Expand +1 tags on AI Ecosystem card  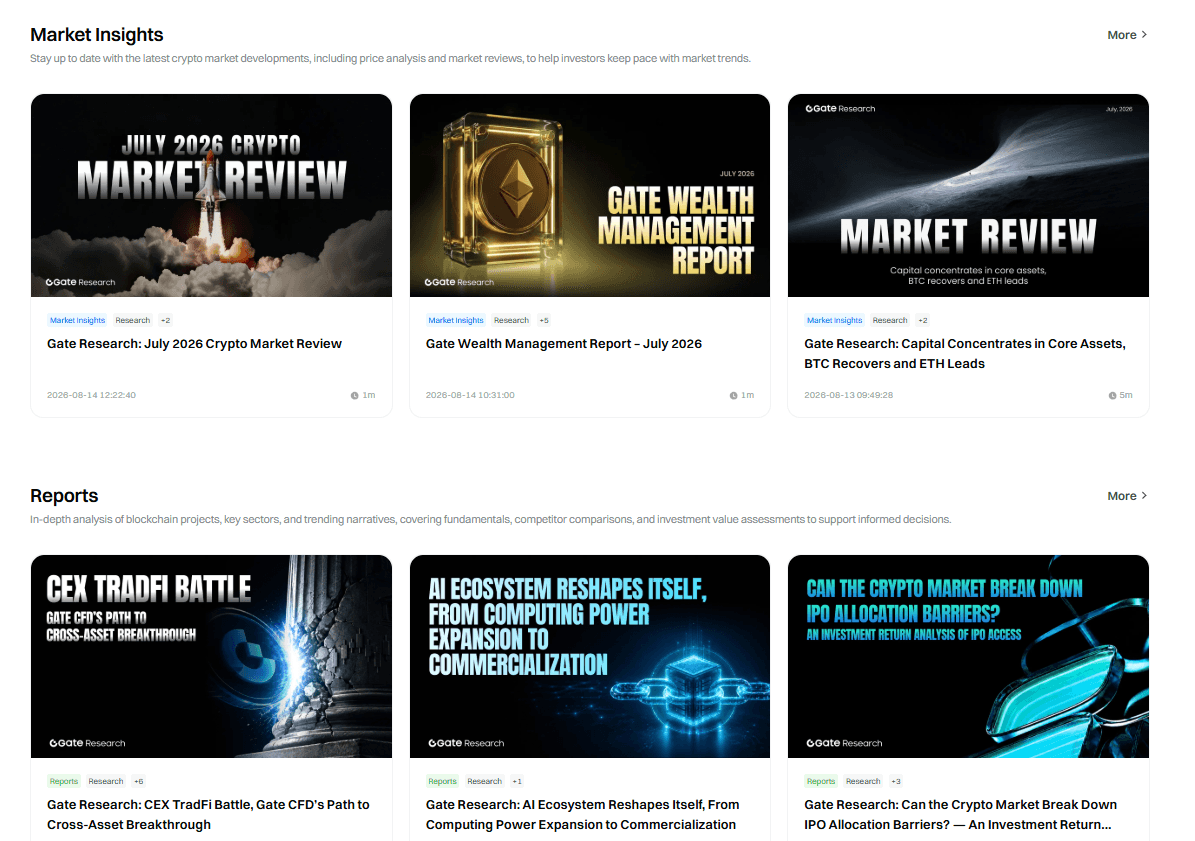(517, 782)
